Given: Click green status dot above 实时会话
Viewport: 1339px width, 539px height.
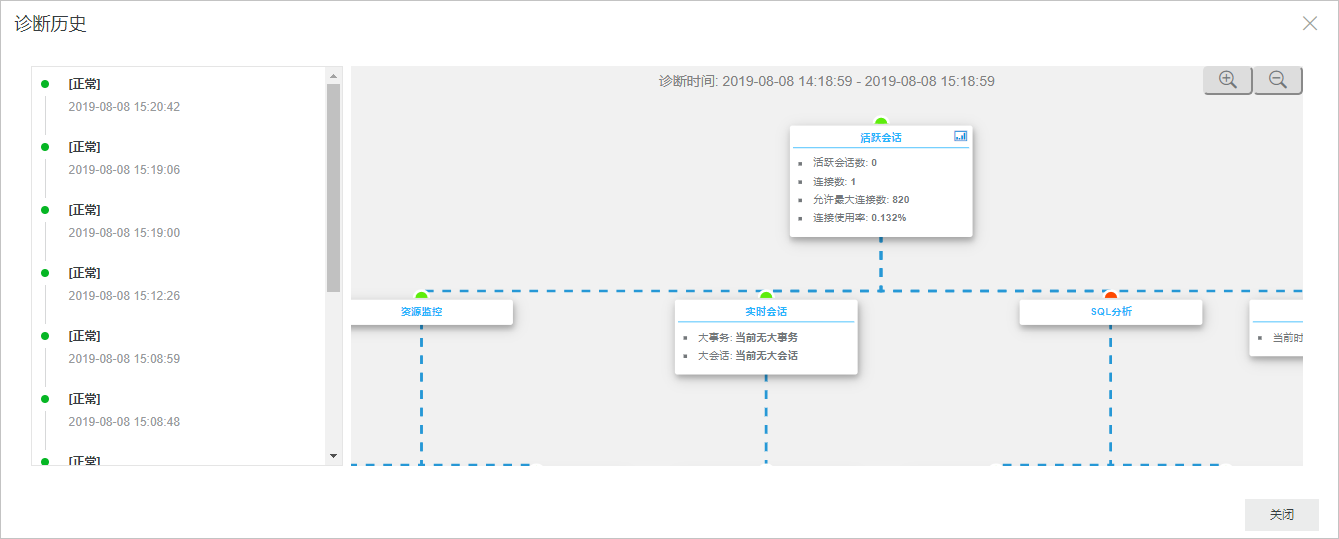Looking at the screenshot, I should click(x=766, y=296).
